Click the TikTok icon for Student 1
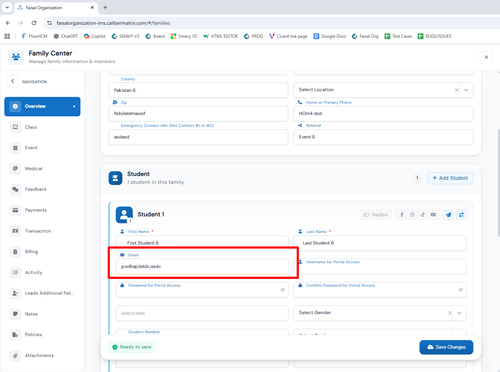 (x=423, y=215)
